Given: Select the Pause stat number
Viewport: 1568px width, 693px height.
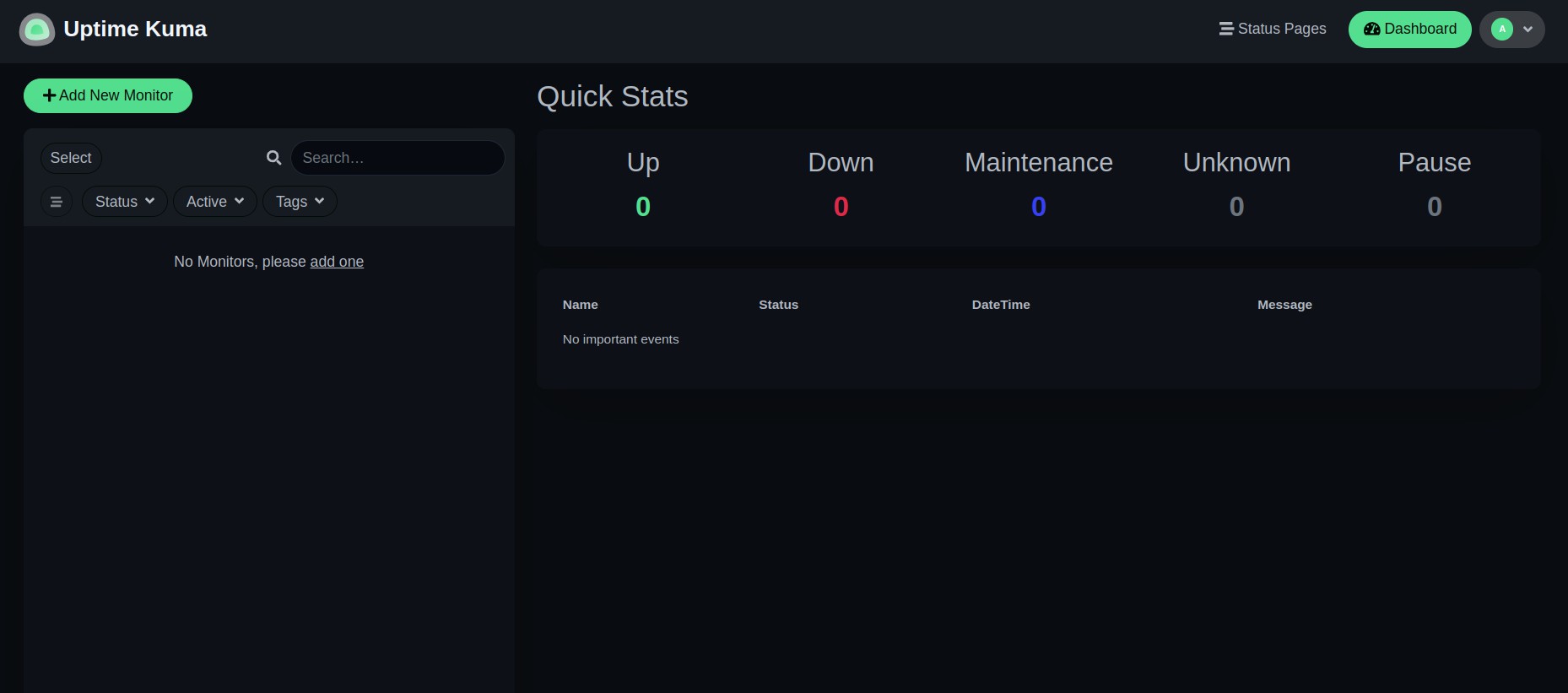Looking at the screenshot, I should pos(1434,207).
